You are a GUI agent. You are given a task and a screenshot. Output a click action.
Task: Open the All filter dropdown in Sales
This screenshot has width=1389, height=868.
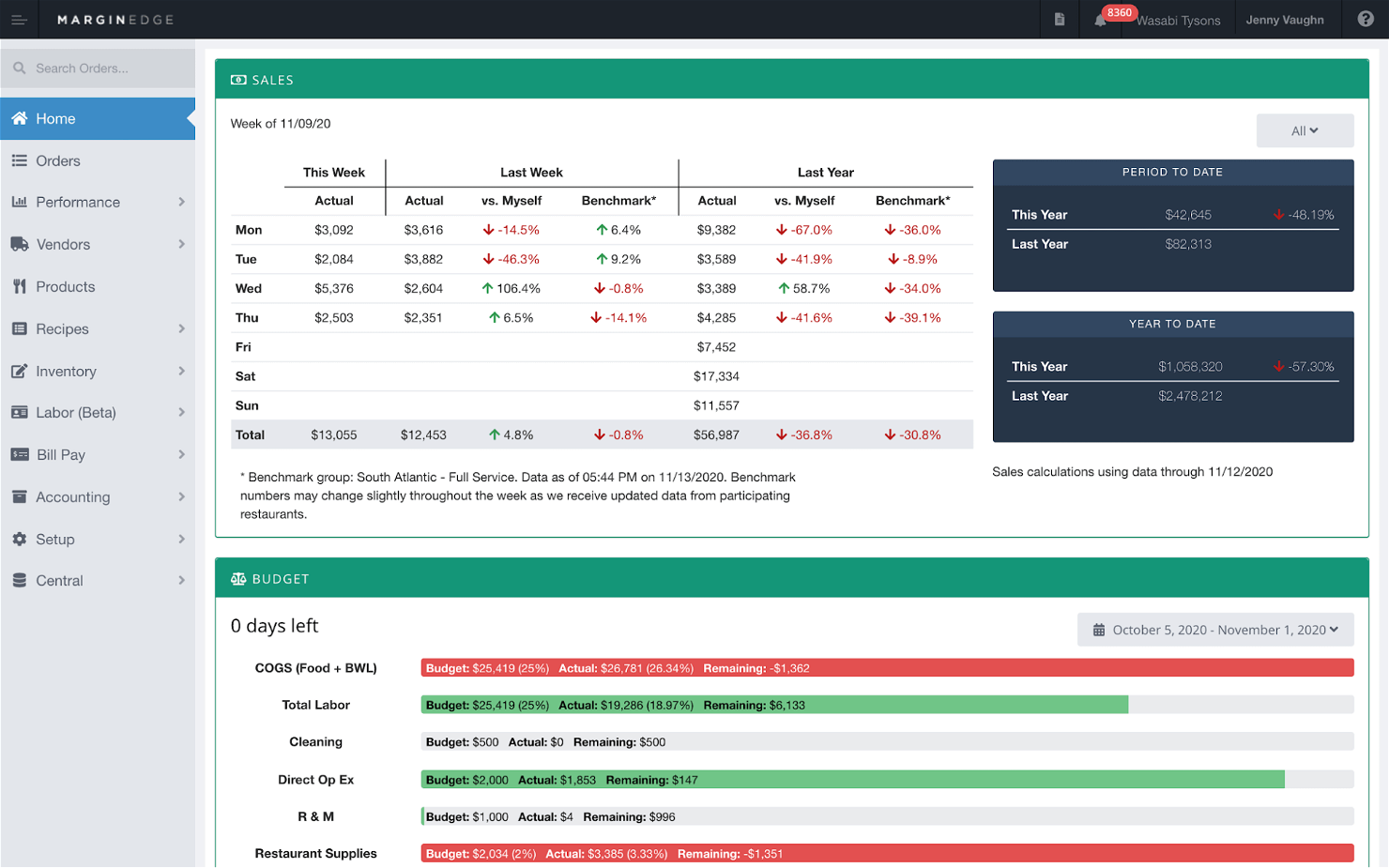click(x=1305, y=130)
